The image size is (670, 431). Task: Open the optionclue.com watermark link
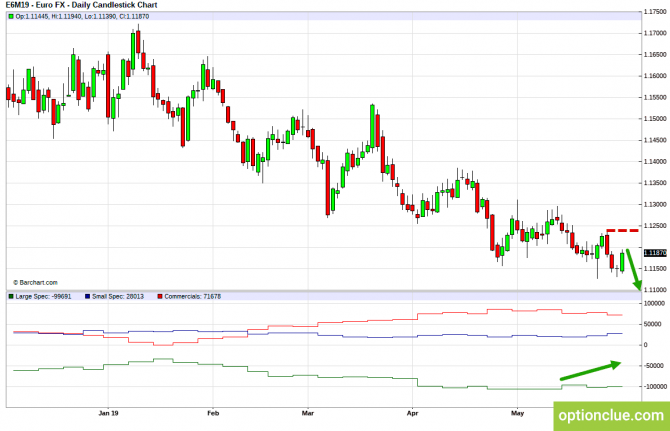611,414
